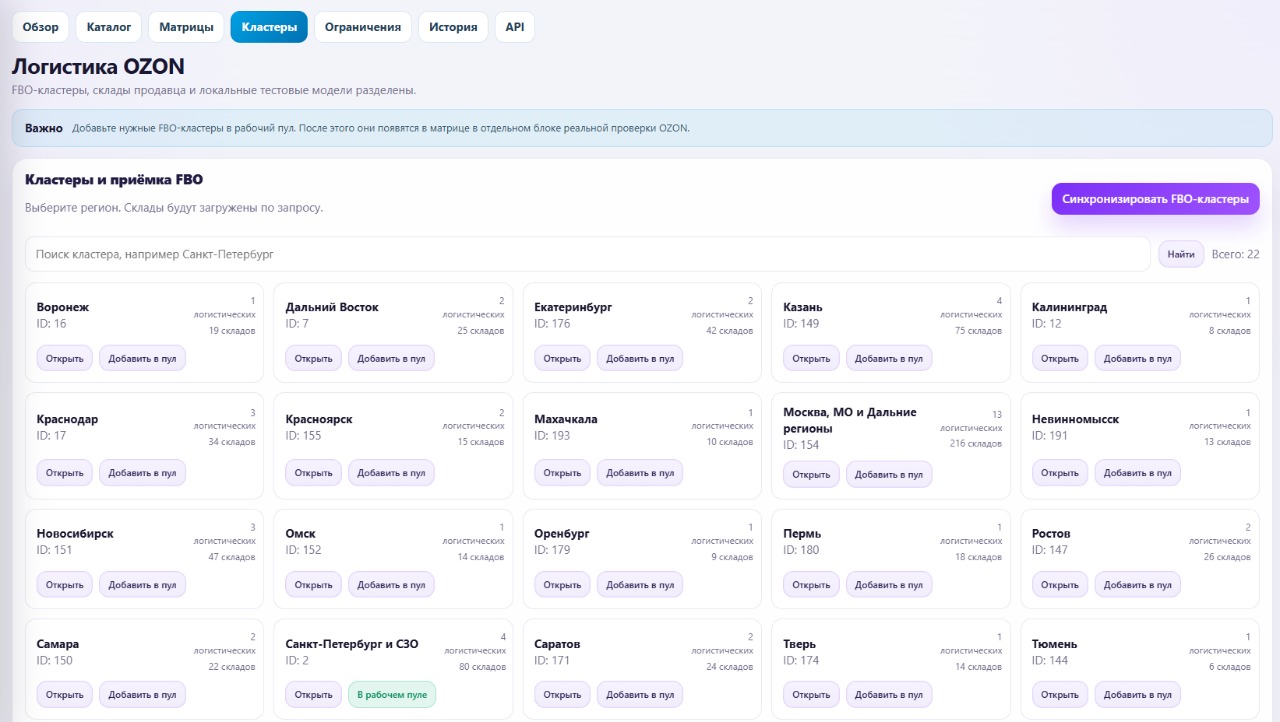The image size is (1280, 722).
Task: Add Тюмень cluster to the pool
Action: pyautogui.click(x=1137, y=695)
